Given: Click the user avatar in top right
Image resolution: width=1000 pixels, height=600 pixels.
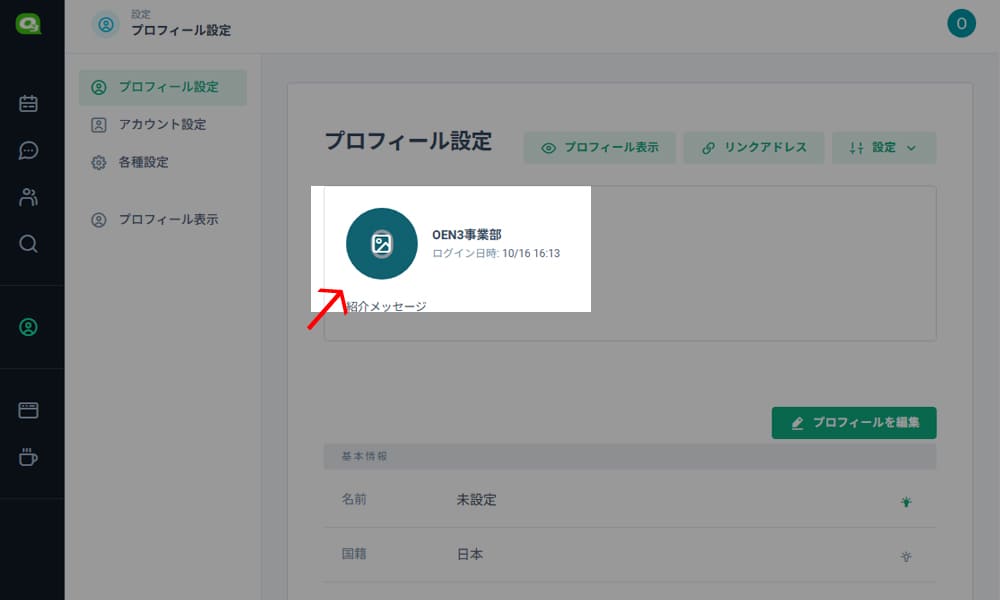Looking at the screenshot, I should [x=961, y=24].
